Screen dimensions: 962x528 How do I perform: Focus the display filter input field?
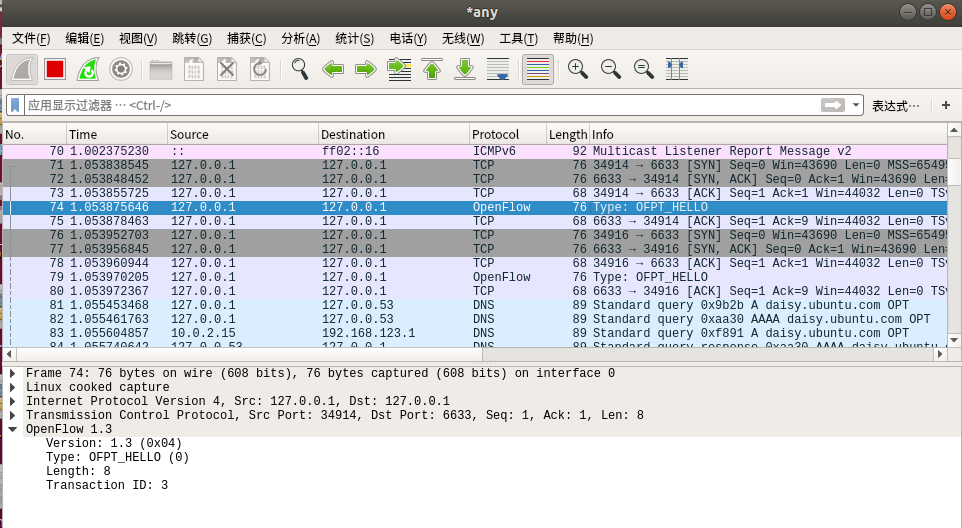pos(423,105)
